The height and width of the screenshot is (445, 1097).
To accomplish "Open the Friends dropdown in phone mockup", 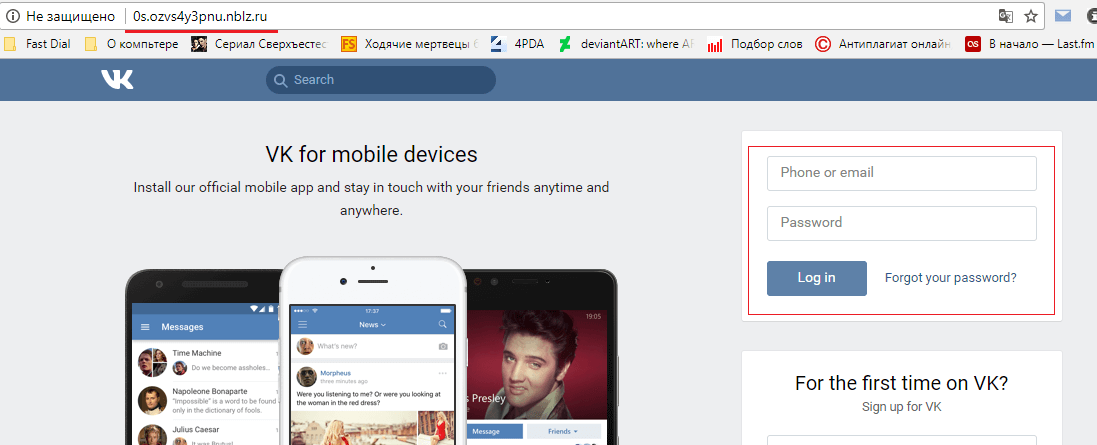I will [x=564, y=431].
